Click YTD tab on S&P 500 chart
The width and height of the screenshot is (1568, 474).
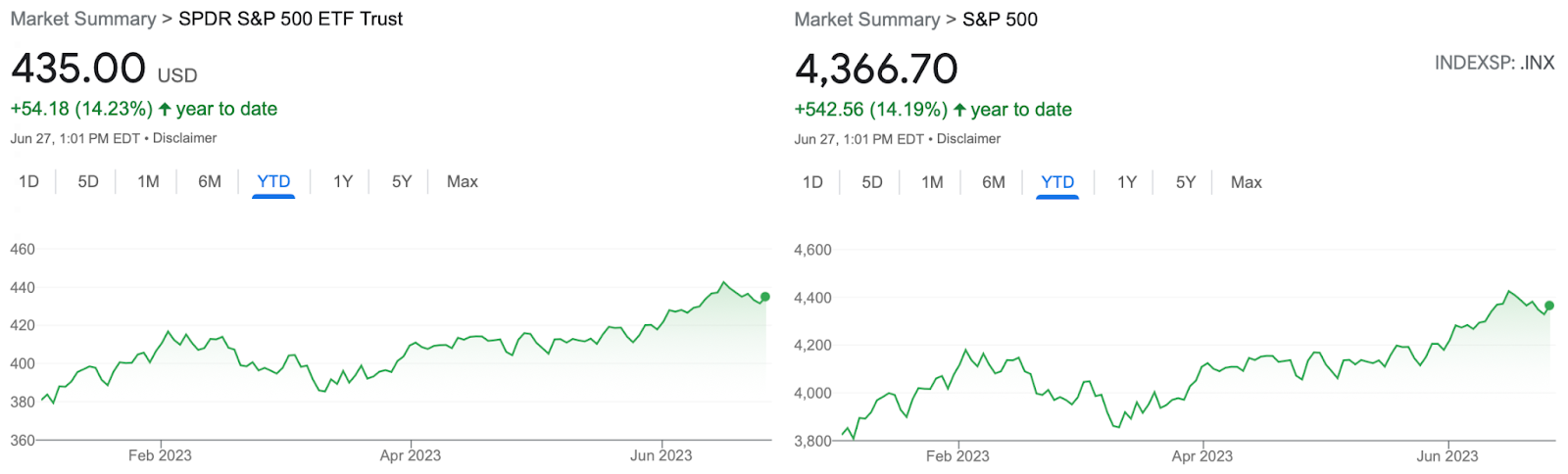click(x=1057, y=182)
